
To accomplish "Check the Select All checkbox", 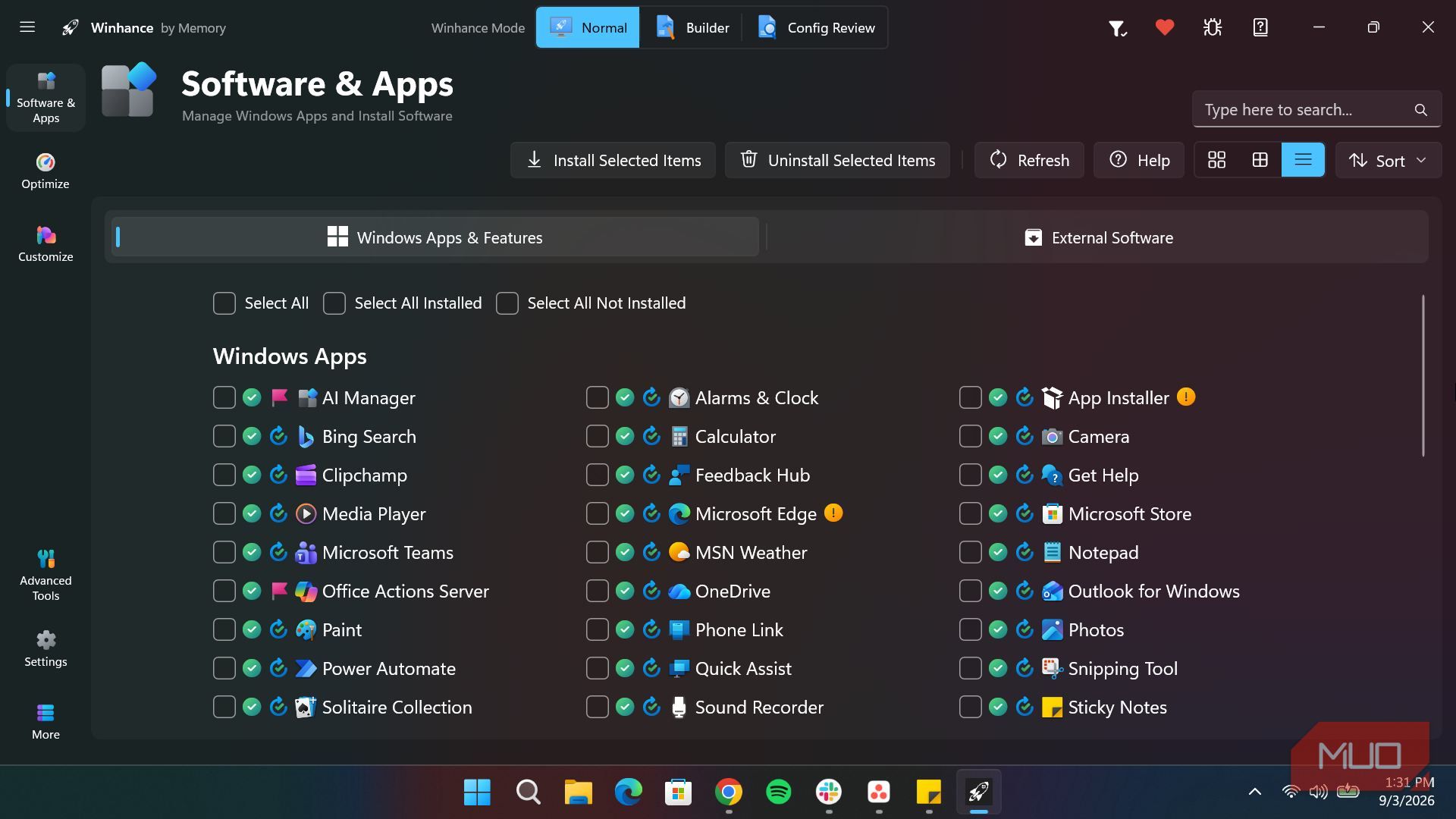I will (x=224, y=303).
